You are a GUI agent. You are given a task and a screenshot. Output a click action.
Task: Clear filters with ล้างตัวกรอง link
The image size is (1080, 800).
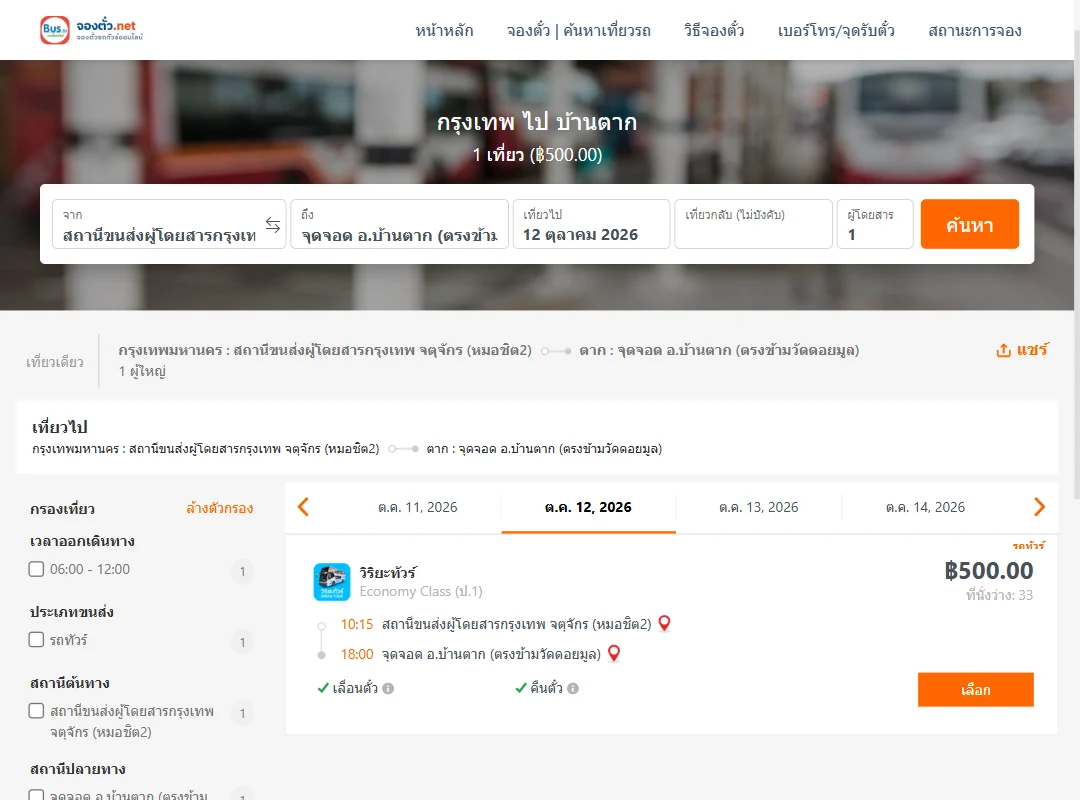(x=220, y=509)
